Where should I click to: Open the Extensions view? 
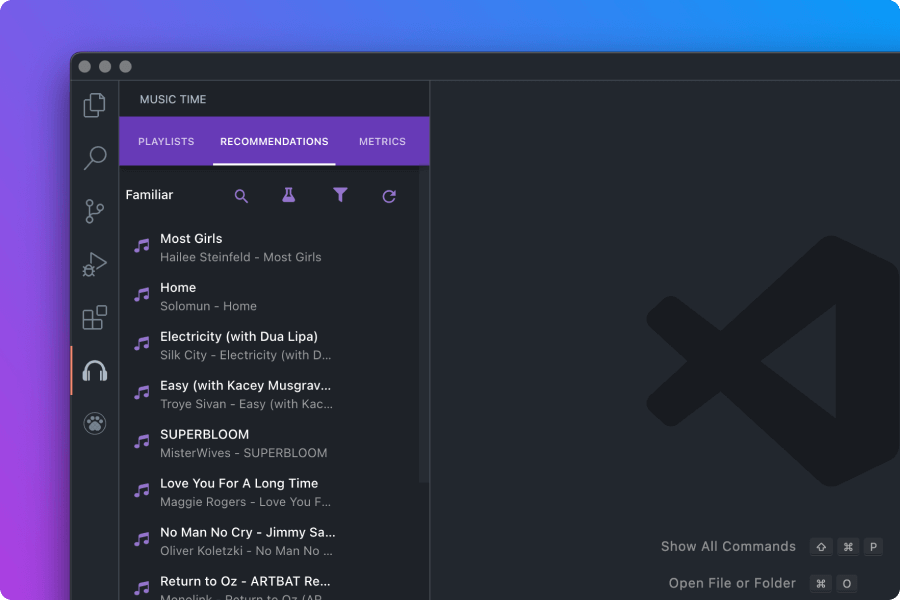click(93, 317)
